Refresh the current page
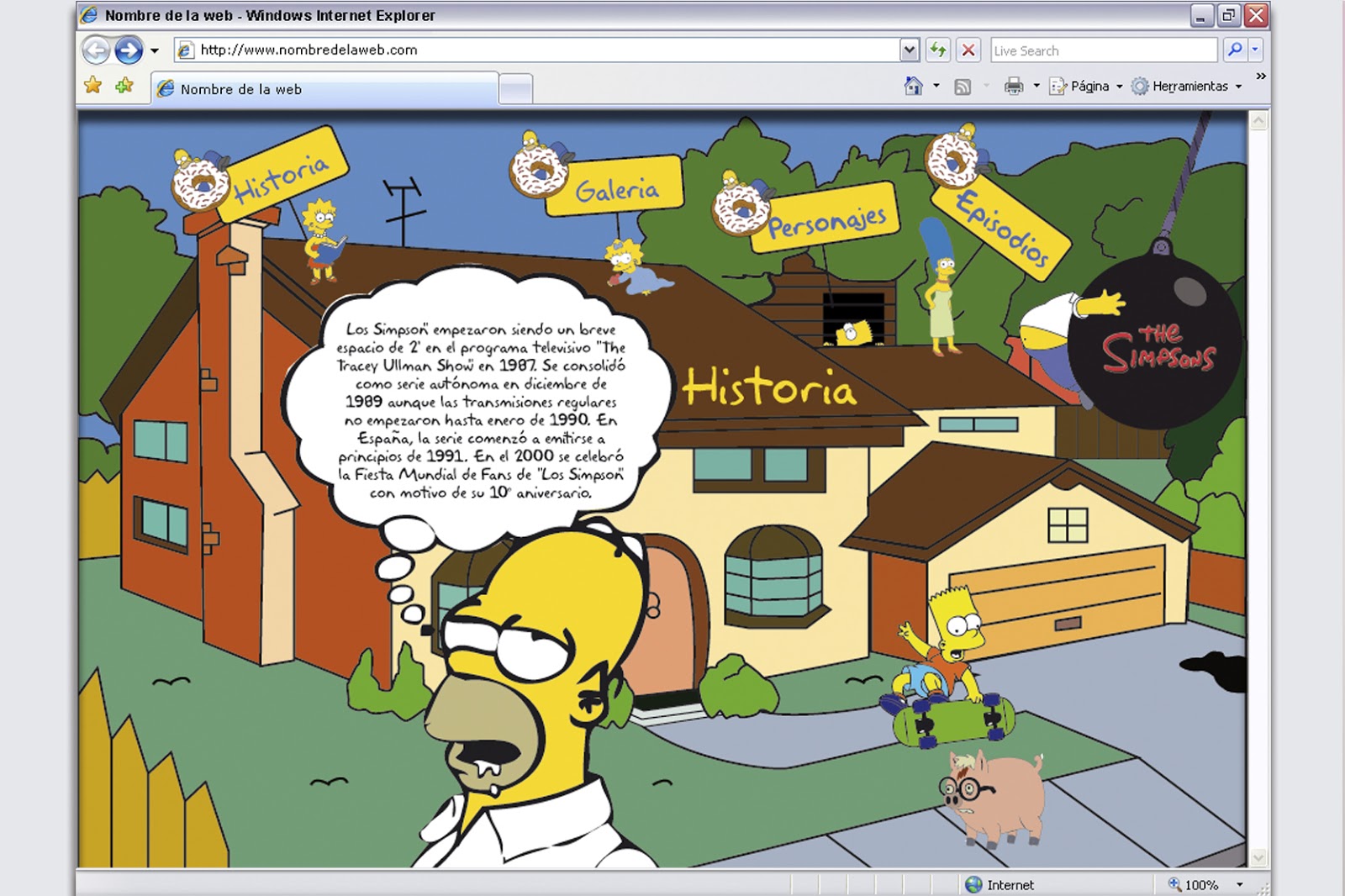Screen dimensions: 1345x896 tap(938, 50)
